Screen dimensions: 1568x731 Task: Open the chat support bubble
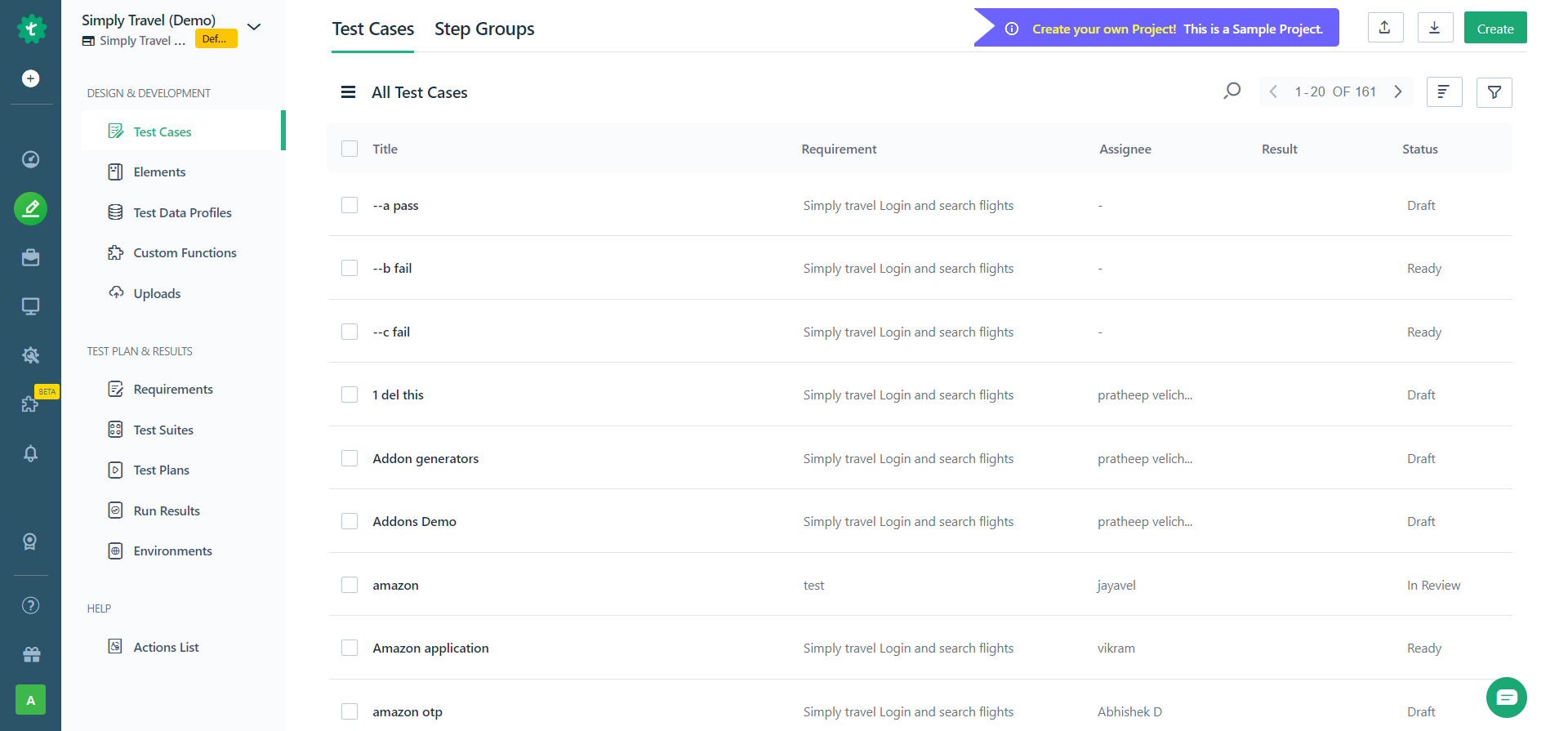pyautogui.click(x=1507, y=698)
